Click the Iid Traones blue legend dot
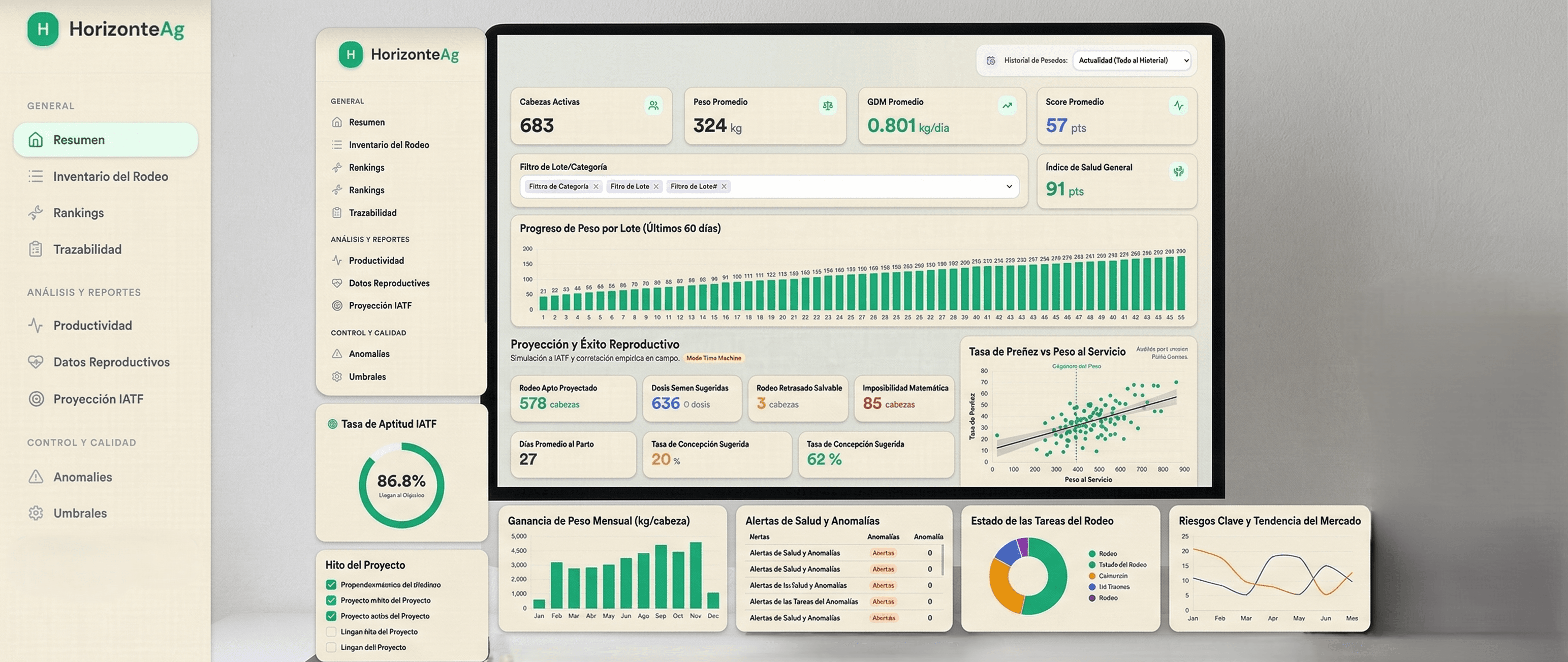 1092,587
